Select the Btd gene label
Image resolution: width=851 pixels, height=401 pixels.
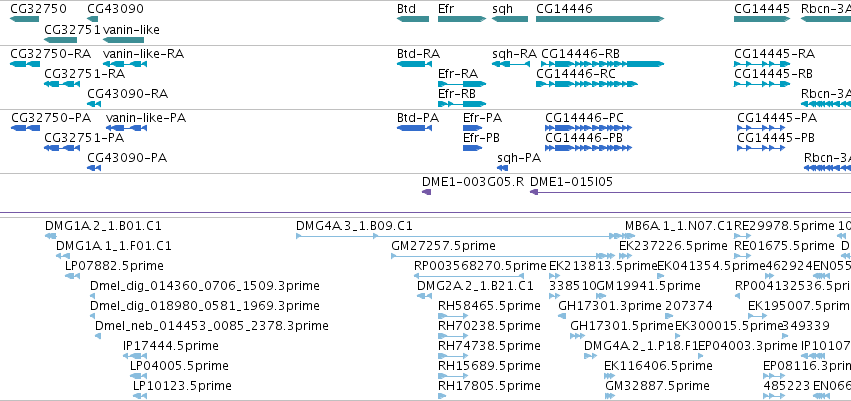click(406, 9)
